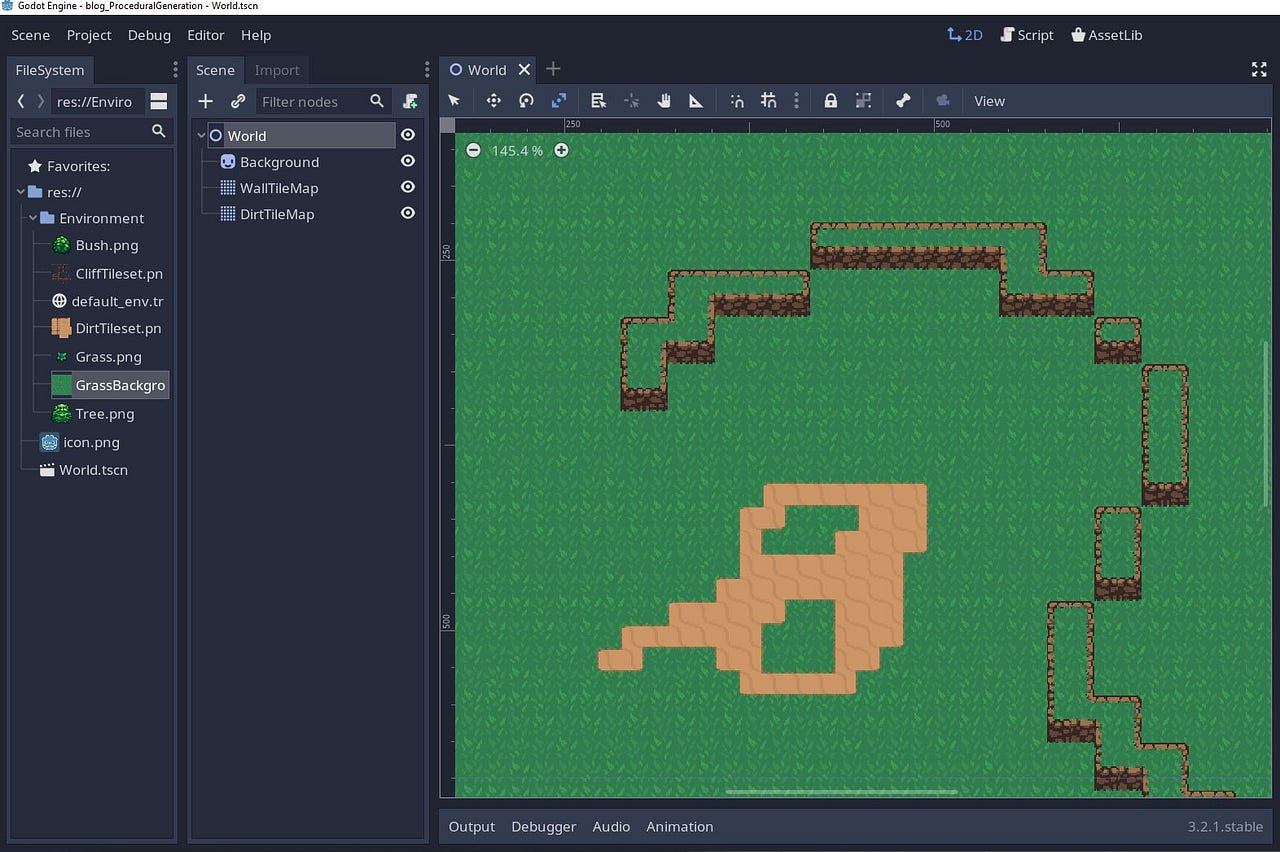
Task: Hide the DirtTileMap node
Action: pyautogui.click(x=407, y=213)
